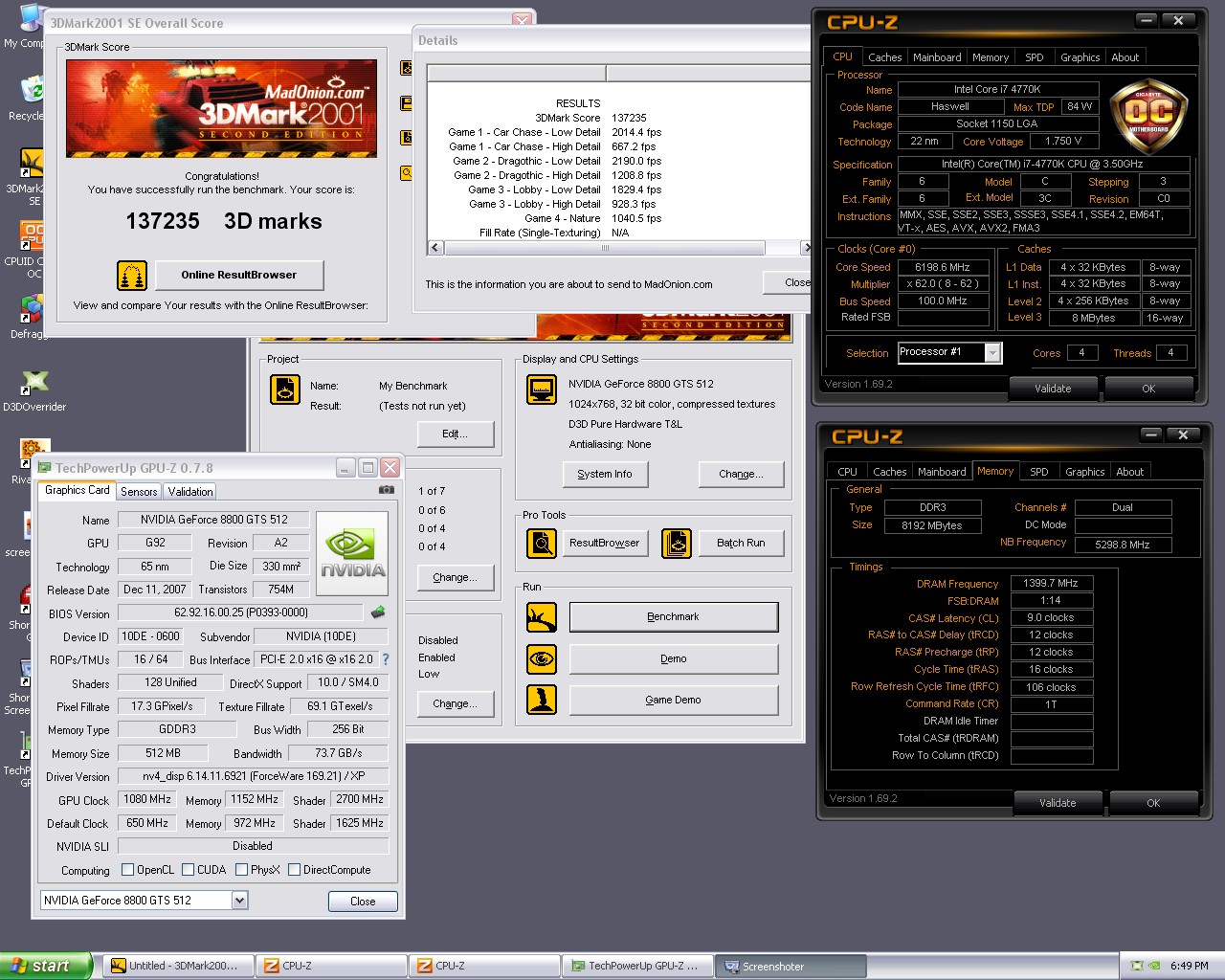The image size is (1225, 980).
Task: Click the Demo button in 3DMark Run section
Action: (x=674, y=658)
